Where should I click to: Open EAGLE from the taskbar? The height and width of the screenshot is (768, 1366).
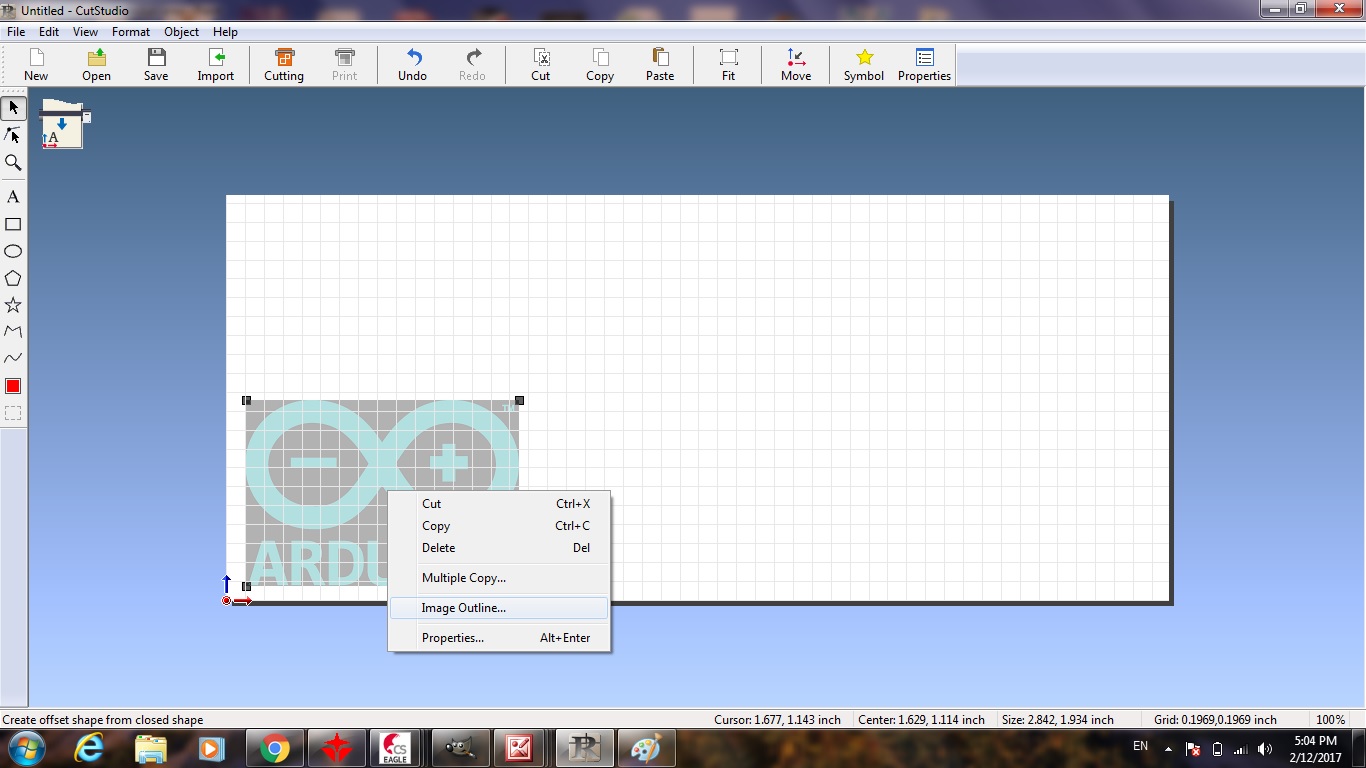coord(396,748)
